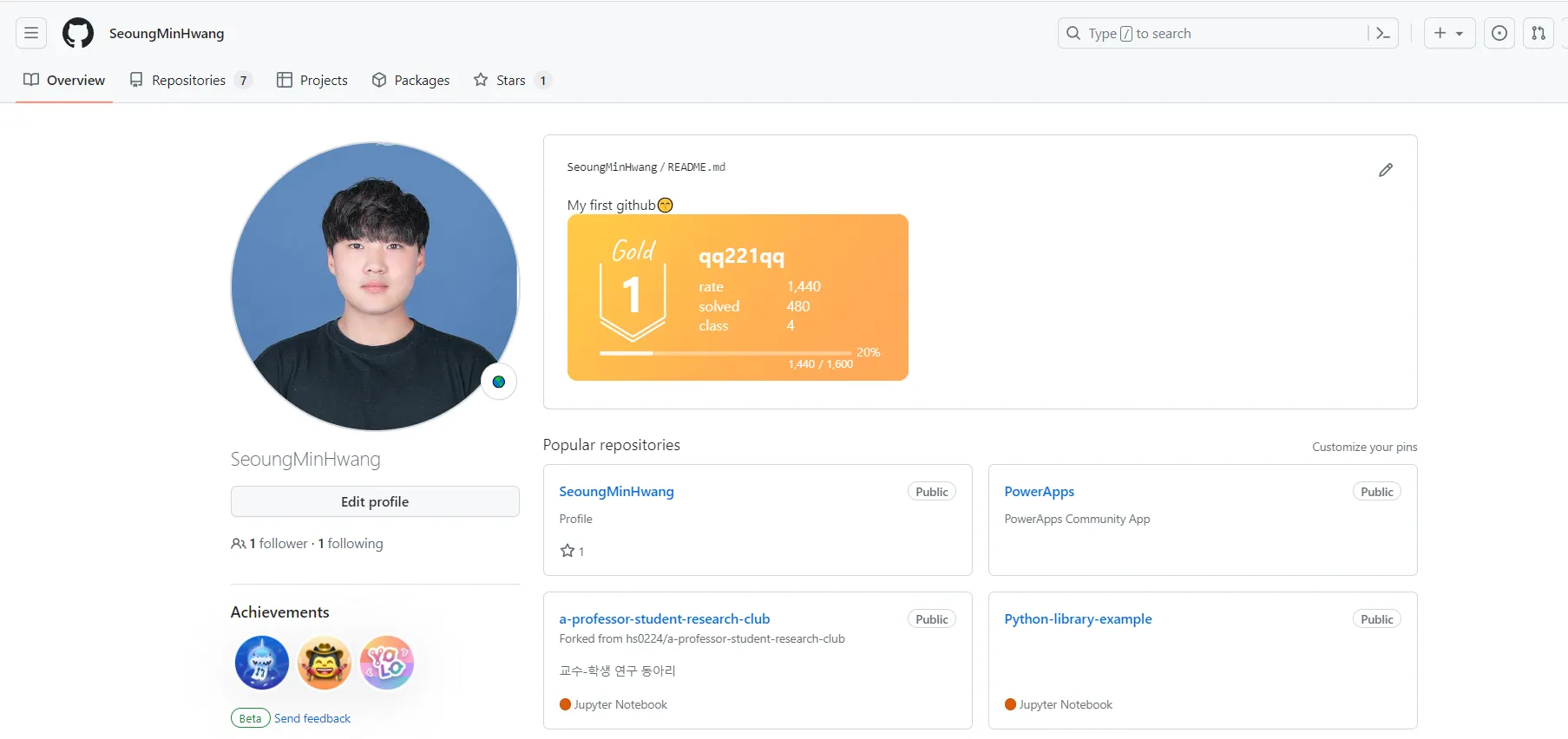Switch to the Overview tab

[64, 80]
